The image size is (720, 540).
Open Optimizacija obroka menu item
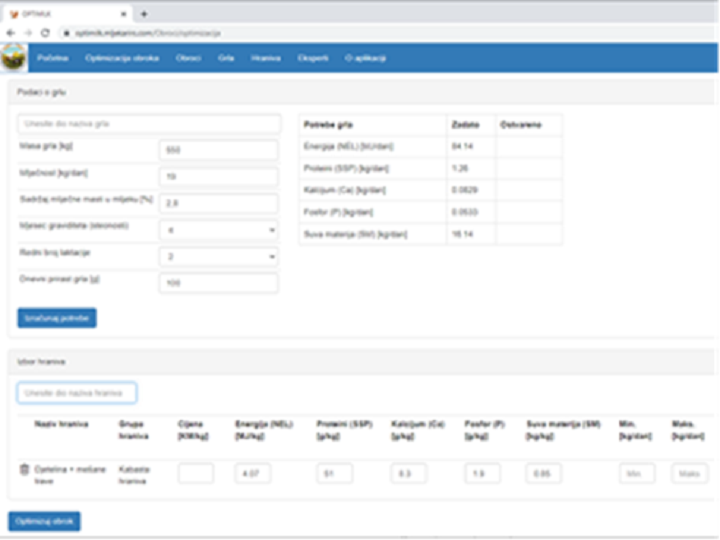(122, 58)
